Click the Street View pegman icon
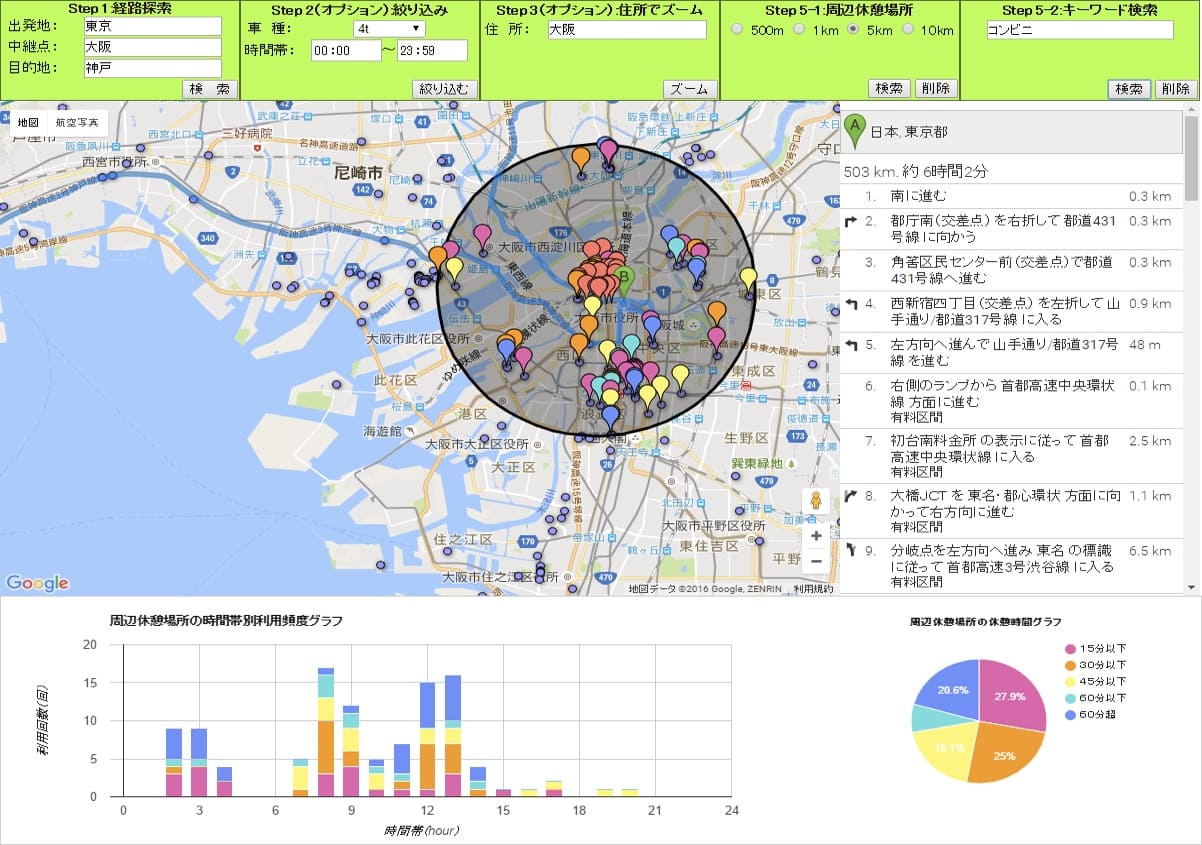Viewport: 1202px width, 845px height. [x=816, y=501]
